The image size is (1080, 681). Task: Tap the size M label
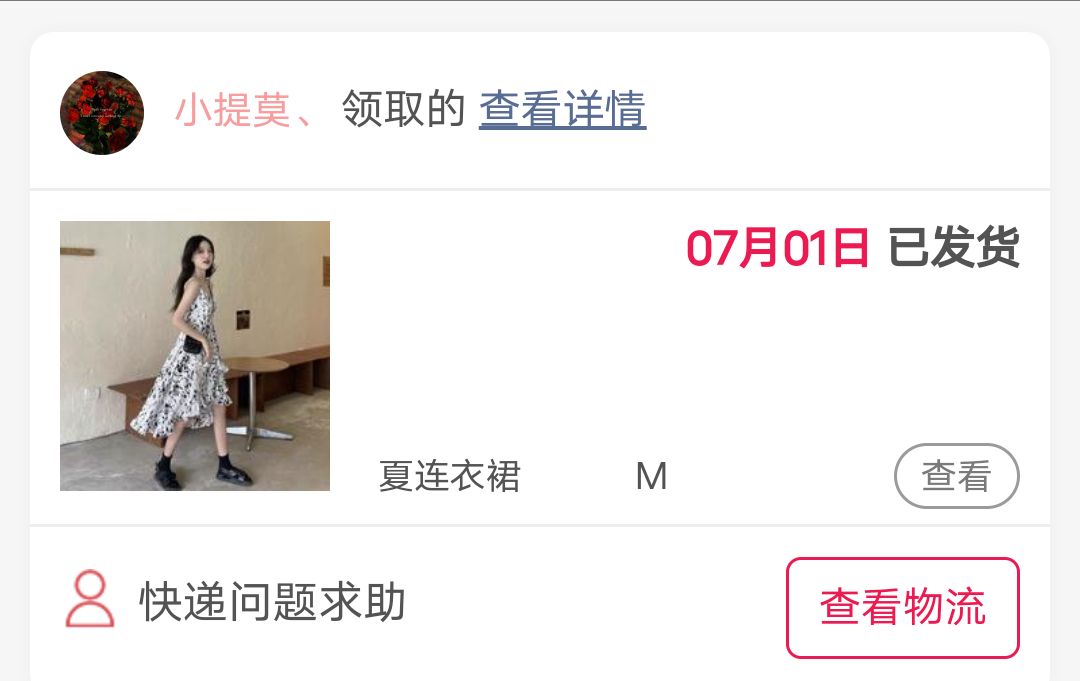pos(652,476)
